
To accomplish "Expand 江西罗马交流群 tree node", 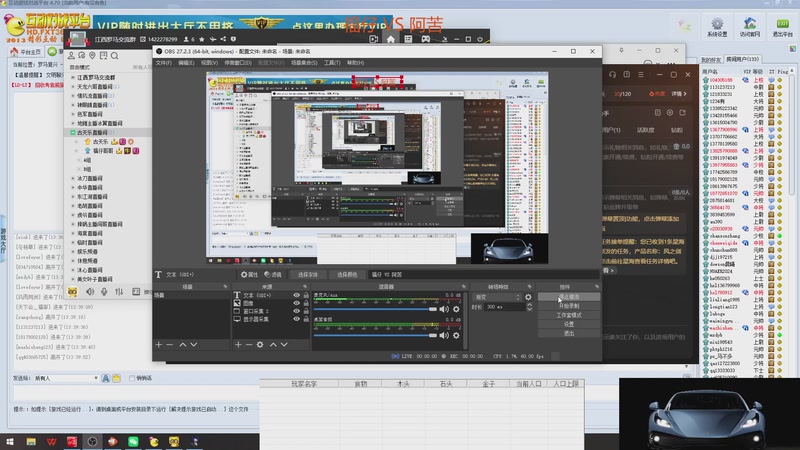I will (73, 78).
